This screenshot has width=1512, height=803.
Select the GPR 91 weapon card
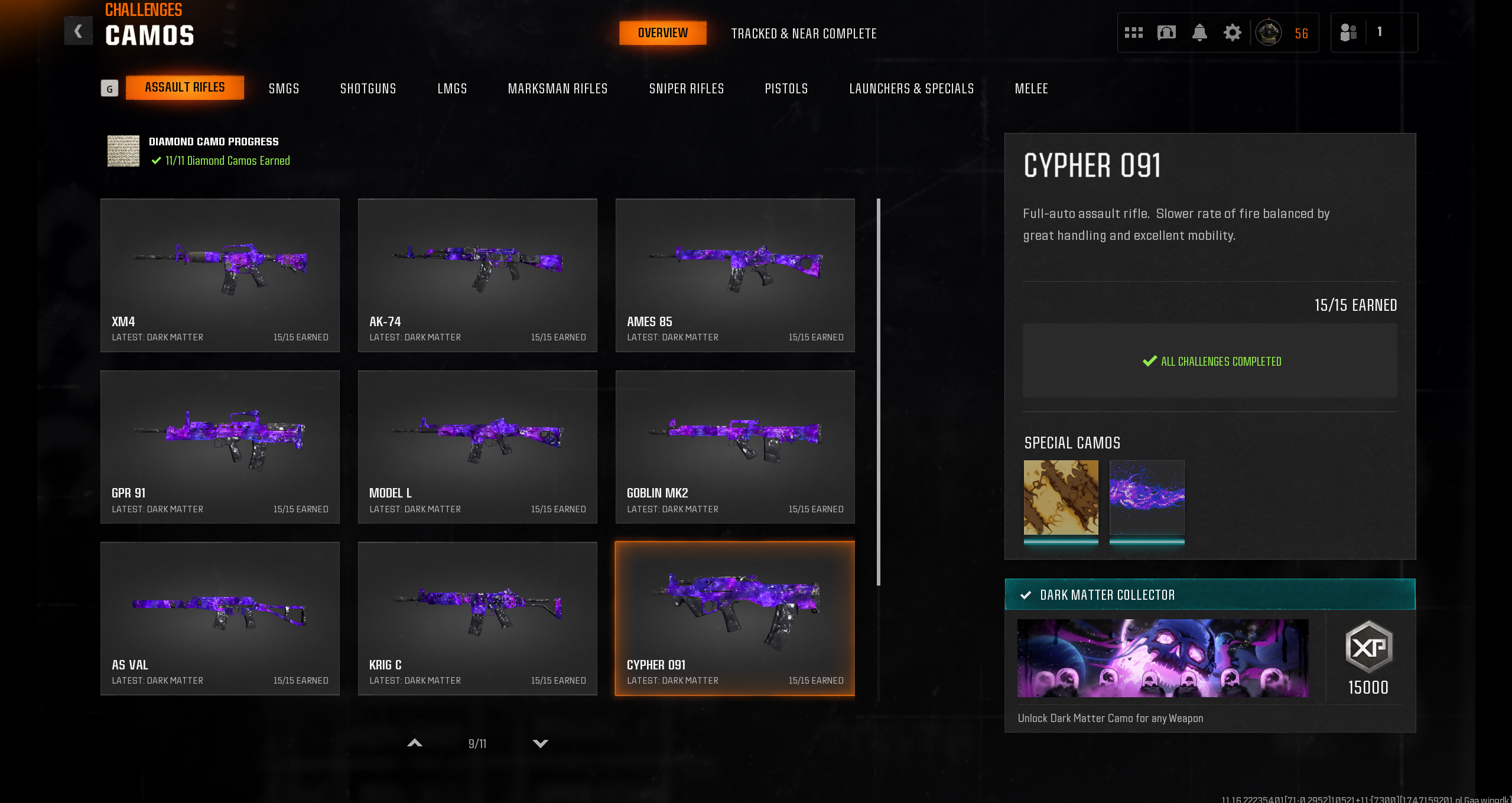220,447
